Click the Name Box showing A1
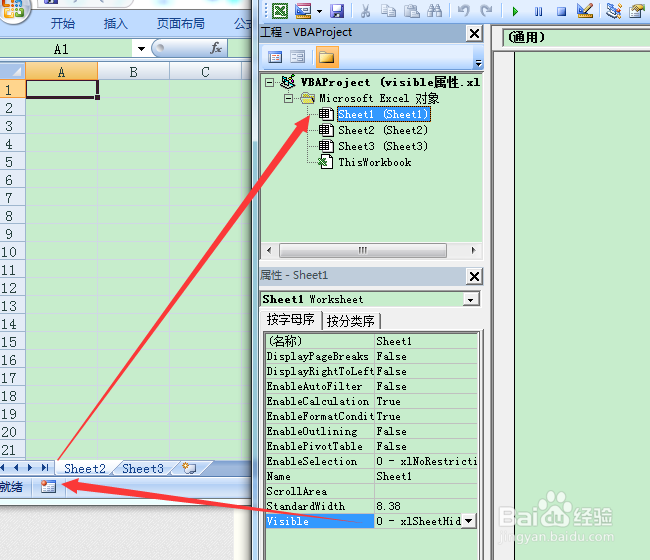650x560 pixels. [x=66, y=49]
